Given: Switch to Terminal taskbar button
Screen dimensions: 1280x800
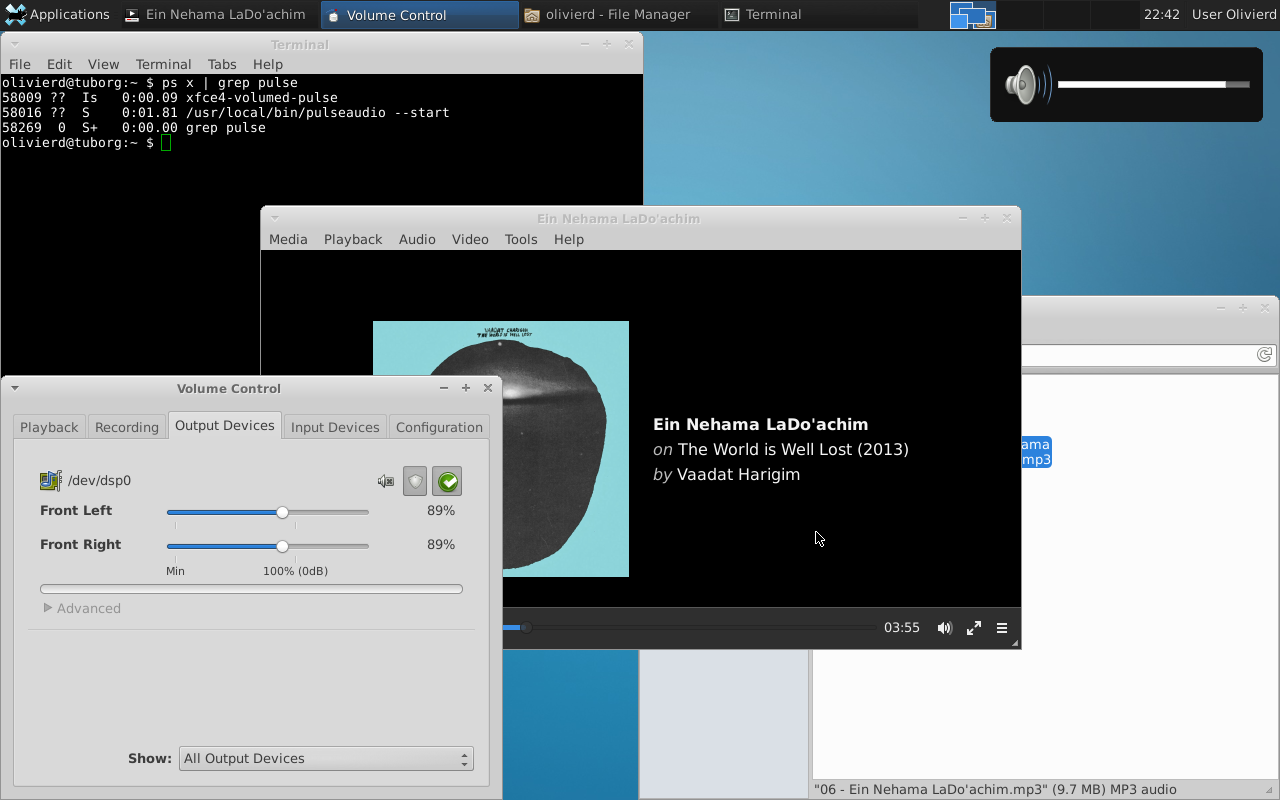Looking at the screenshot, I should click(818, 15).
